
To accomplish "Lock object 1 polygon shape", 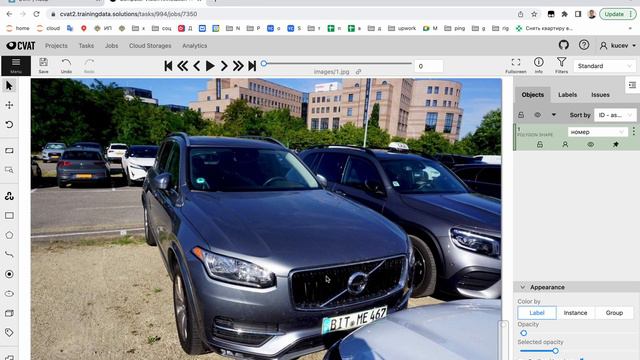I will [x=540, y=144].
